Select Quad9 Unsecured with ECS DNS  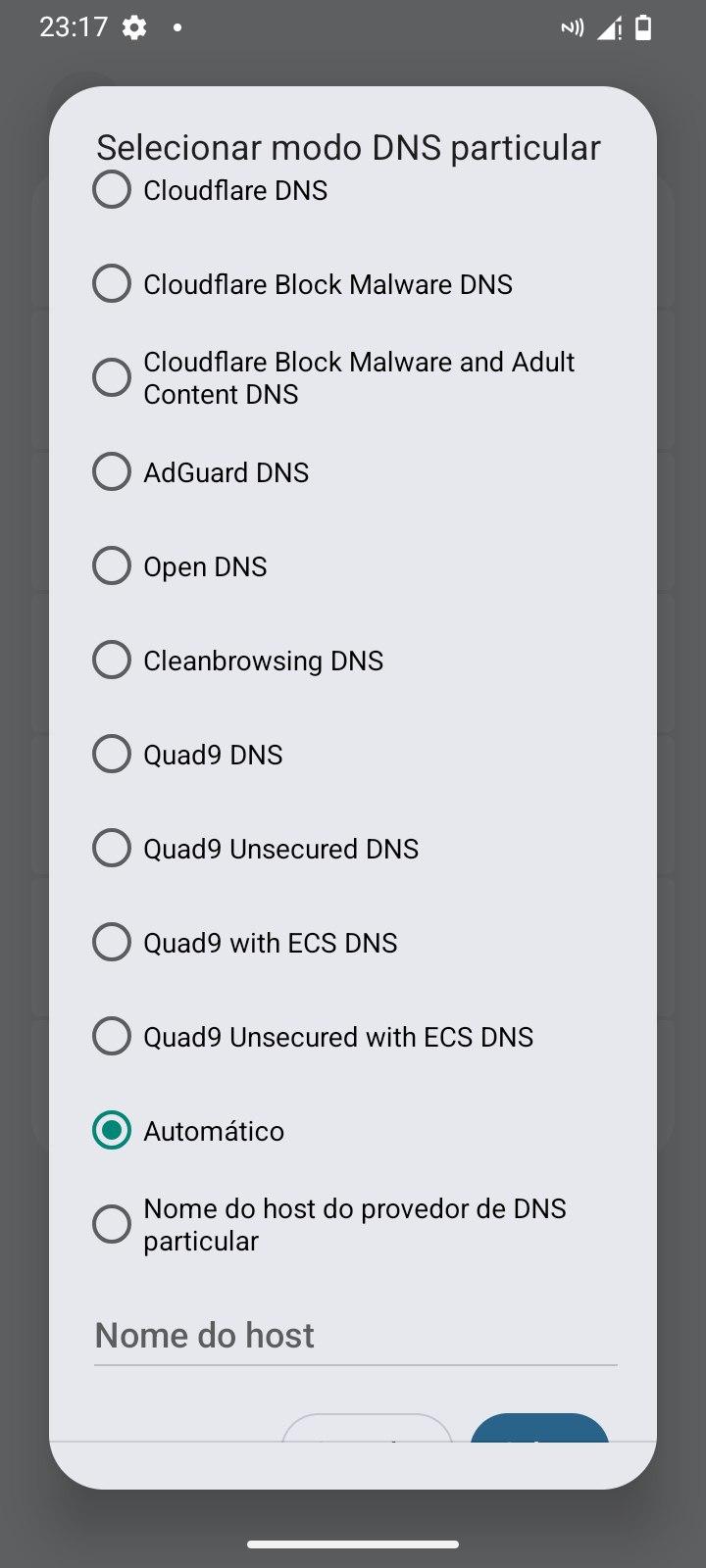pos(112,1037)
